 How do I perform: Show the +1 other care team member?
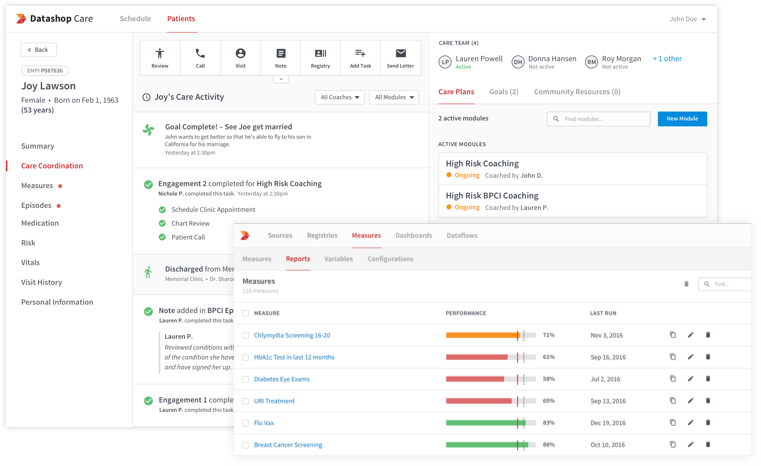coord(667,58)
